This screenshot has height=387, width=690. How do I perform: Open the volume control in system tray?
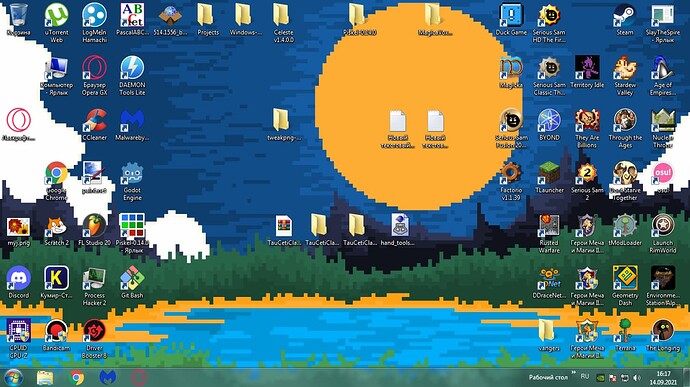tap(637, 378)
